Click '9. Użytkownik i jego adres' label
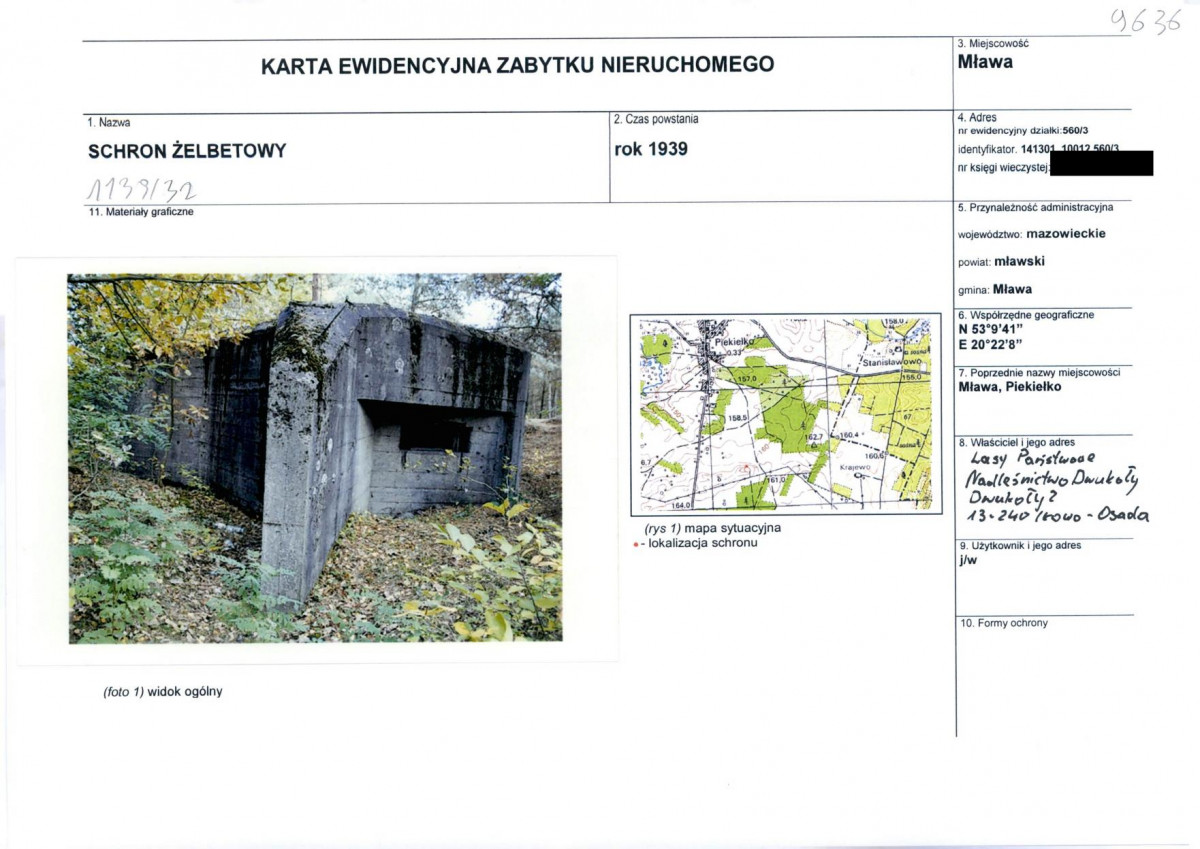 1020,546
